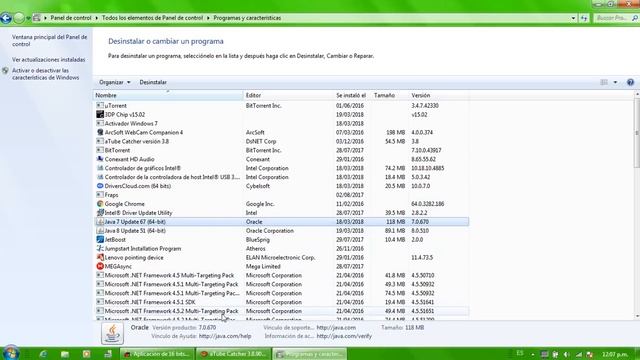Click the Jumpstart Installation Program icon
Image resolution: width=640 pixels, height=360 pixels.
click(100, 249)
